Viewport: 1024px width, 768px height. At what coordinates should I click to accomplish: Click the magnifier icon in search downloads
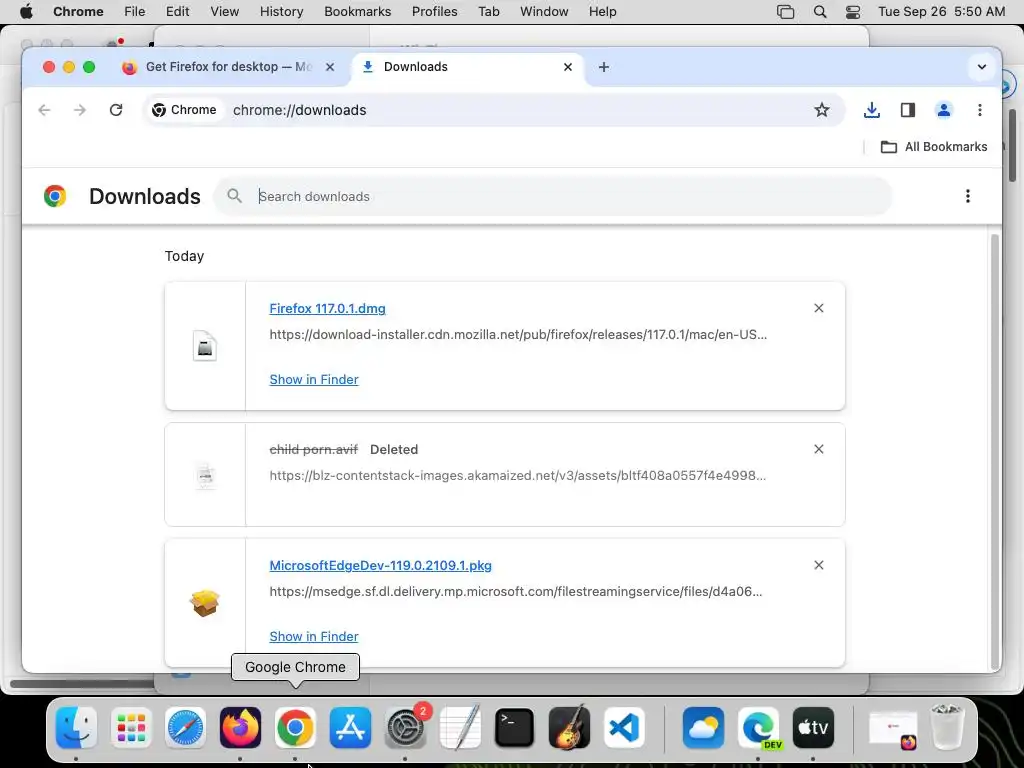pyautogui.click(x=234, y=196)
